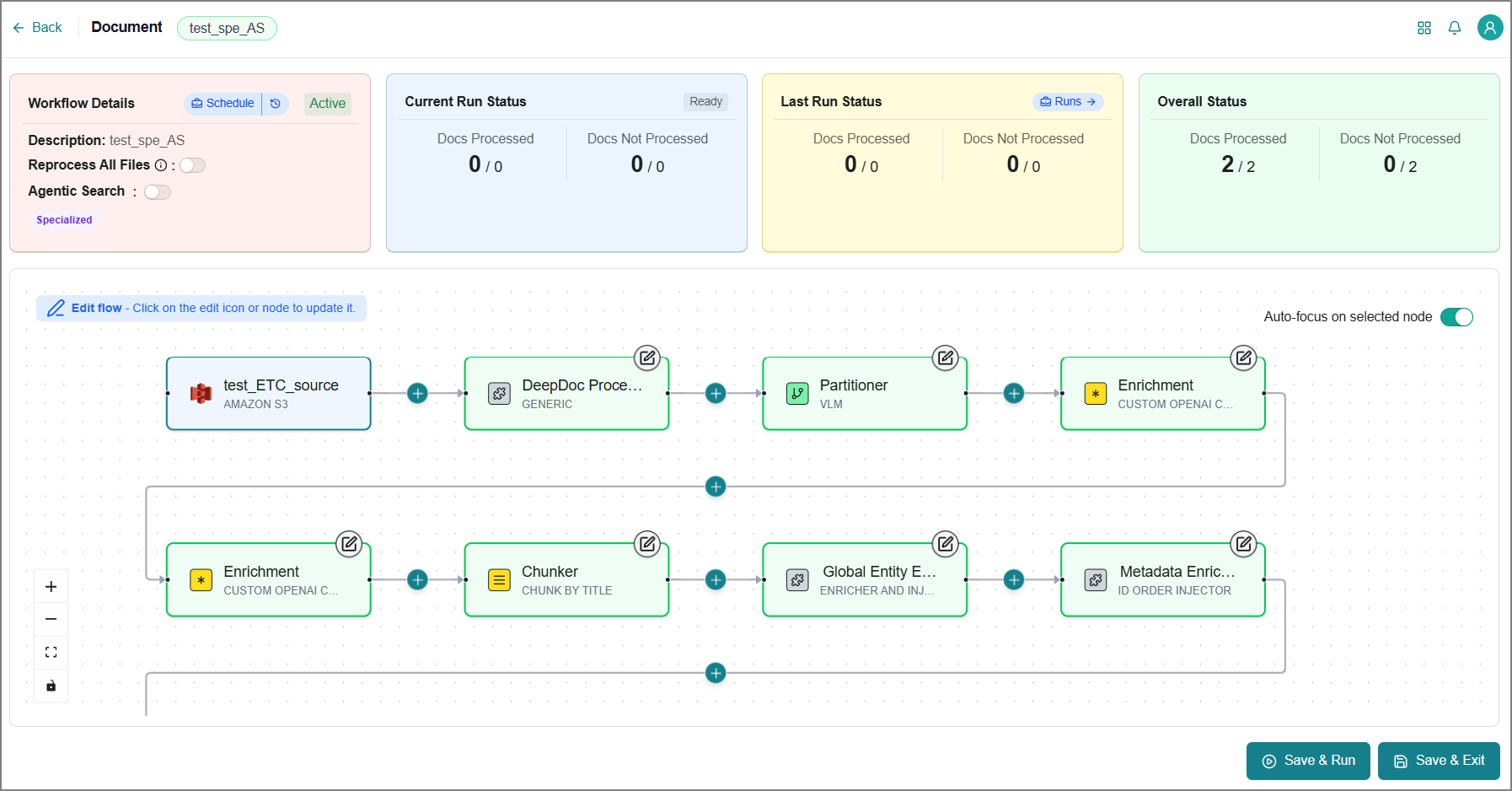Edit the Global Entity node via its pencil icon
The width and height of the screenshot is (1512, 791).
[946, 544]
